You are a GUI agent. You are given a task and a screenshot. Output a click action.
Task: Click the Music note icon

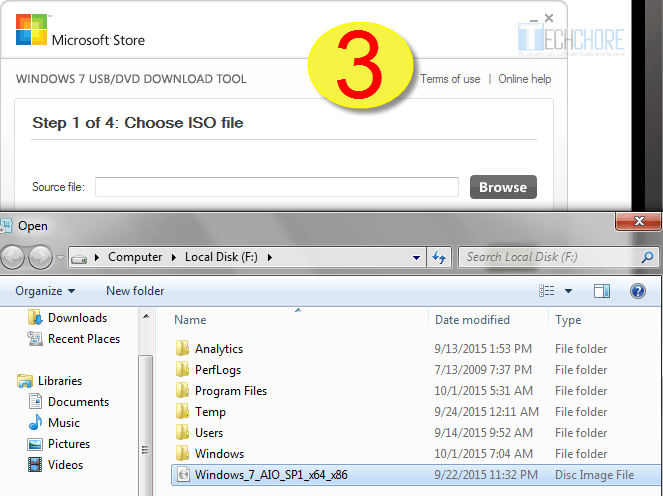pos(35,422)
